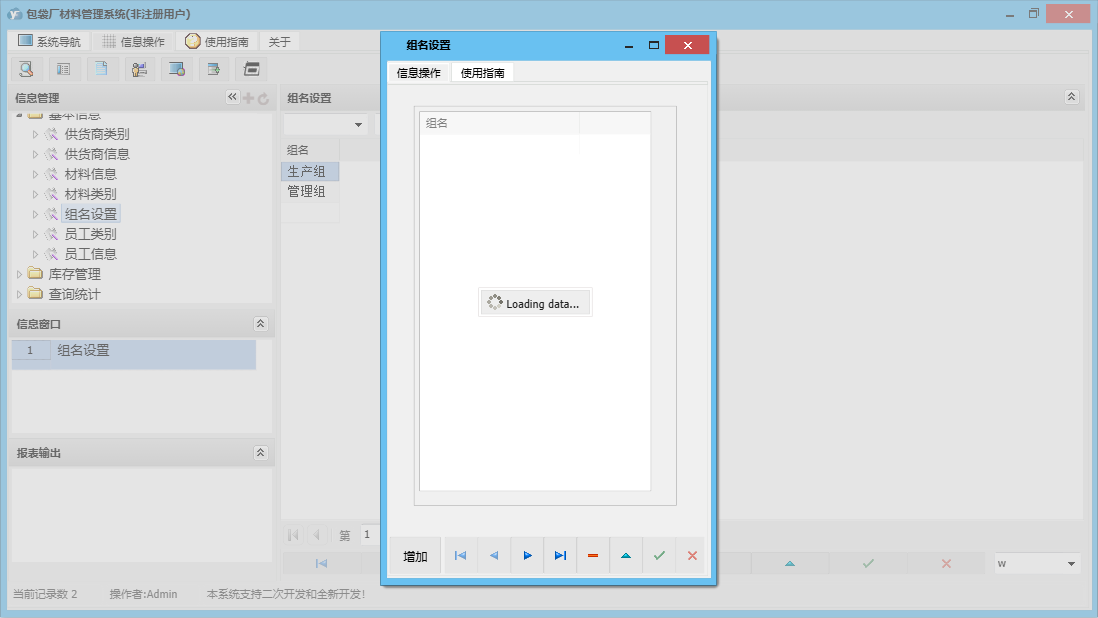This screenshot has height=618, width=1098.
Task: Expand the 库存管理 folder
Action: 20,273
